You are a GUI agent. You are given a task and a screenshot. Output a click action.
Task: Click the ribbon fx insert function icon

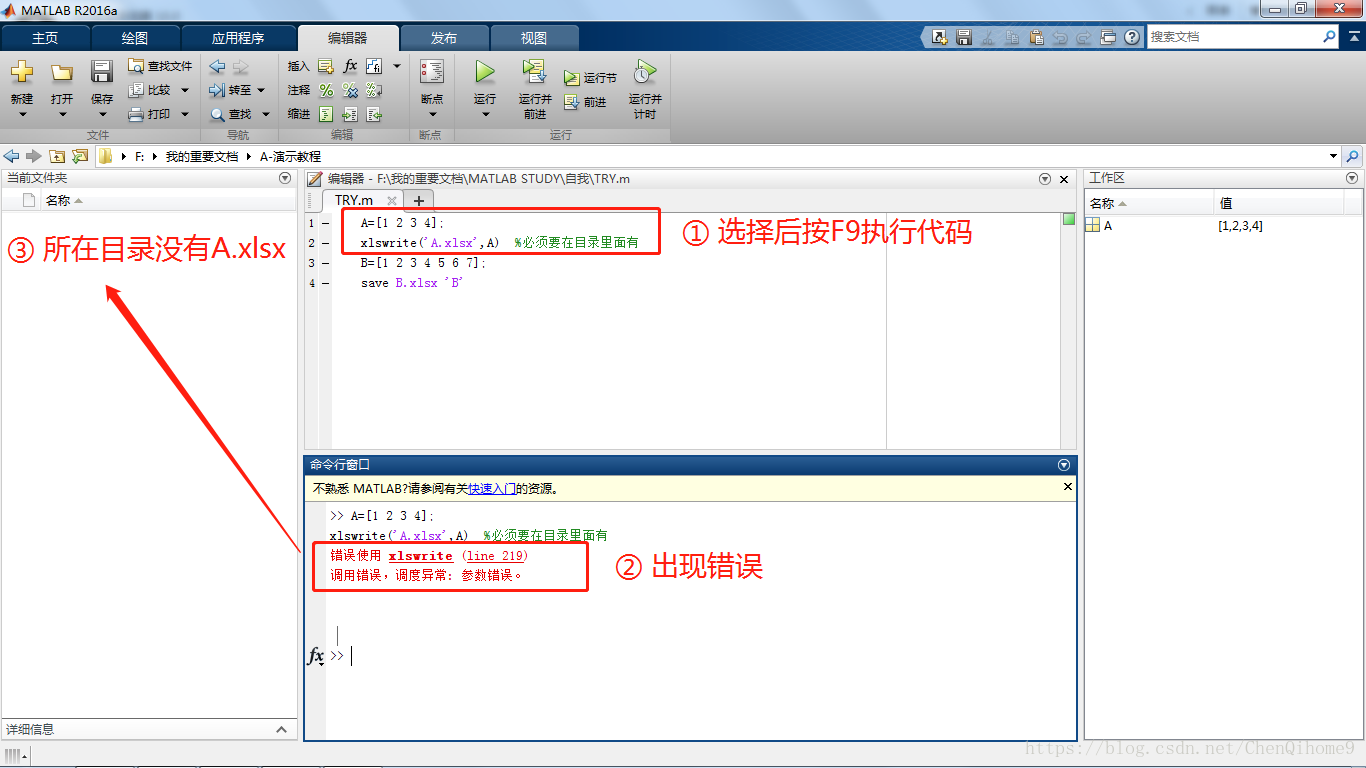coord(350,66)
